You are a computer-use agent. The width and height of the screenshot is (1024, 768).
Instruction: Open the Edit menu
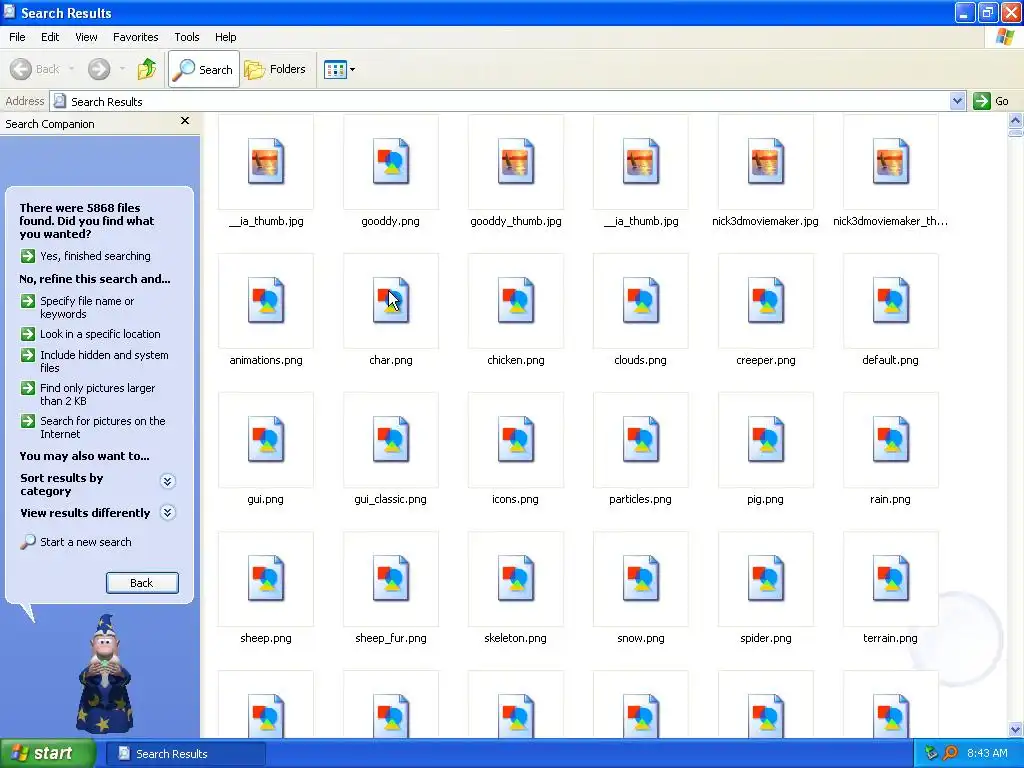pos(50,37)
